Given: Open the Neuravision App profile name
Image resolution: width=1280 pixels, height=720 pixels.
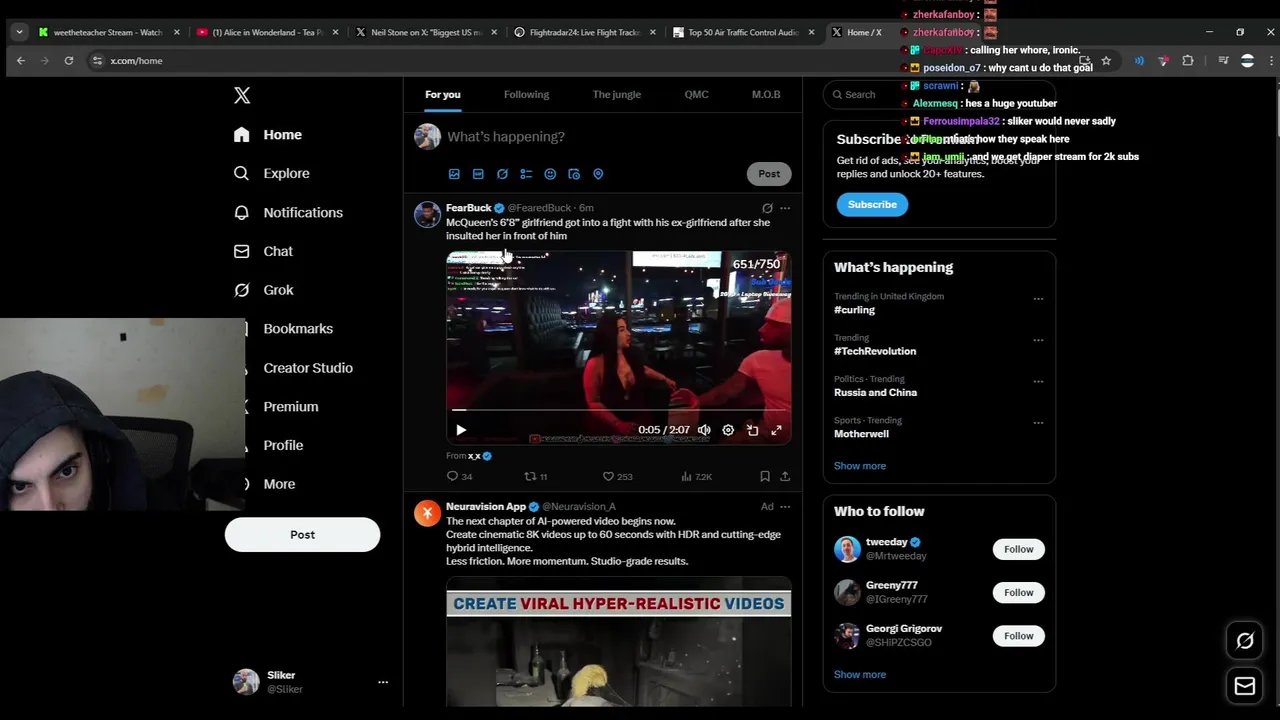Looking at the screenshot, I should click(486, 507).
